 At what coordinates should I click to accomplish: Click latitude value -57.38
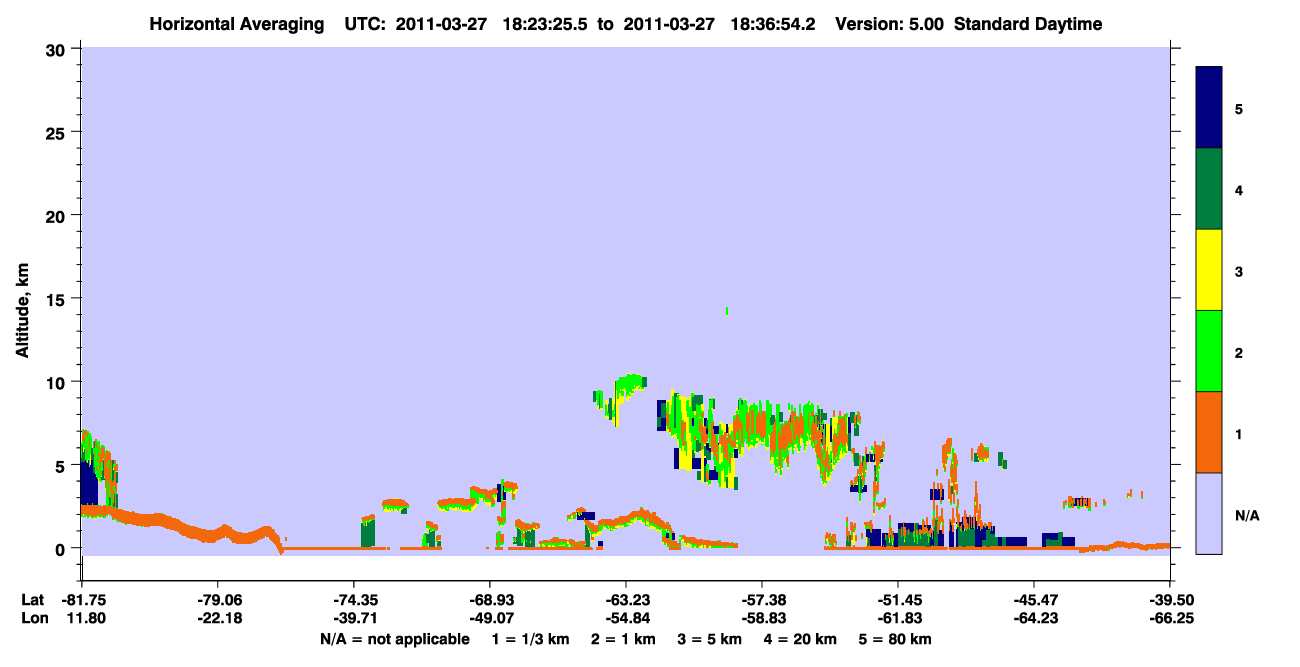762,600
